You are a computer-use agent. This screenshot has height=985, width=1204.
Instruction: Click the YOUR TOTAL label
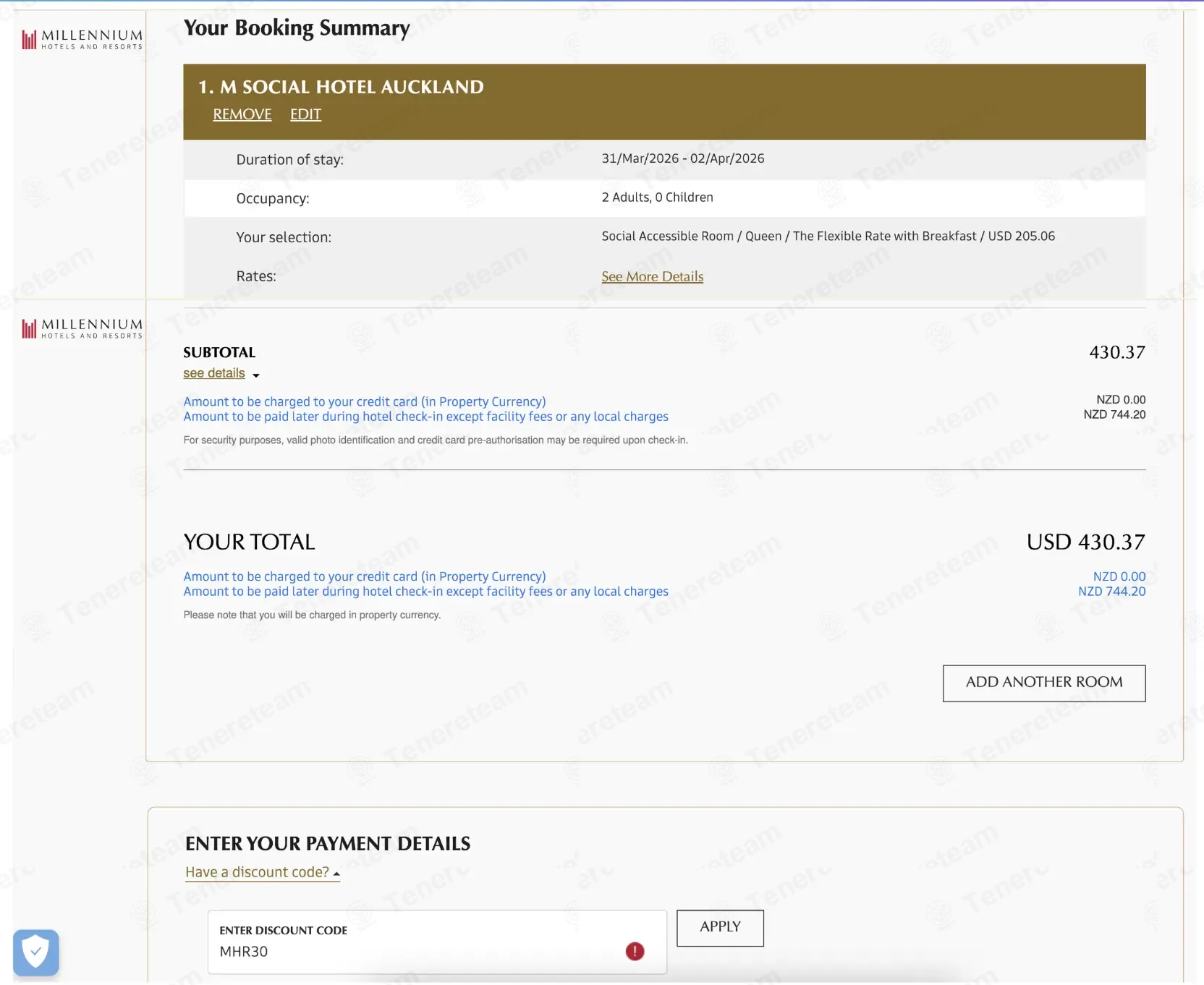249,542
